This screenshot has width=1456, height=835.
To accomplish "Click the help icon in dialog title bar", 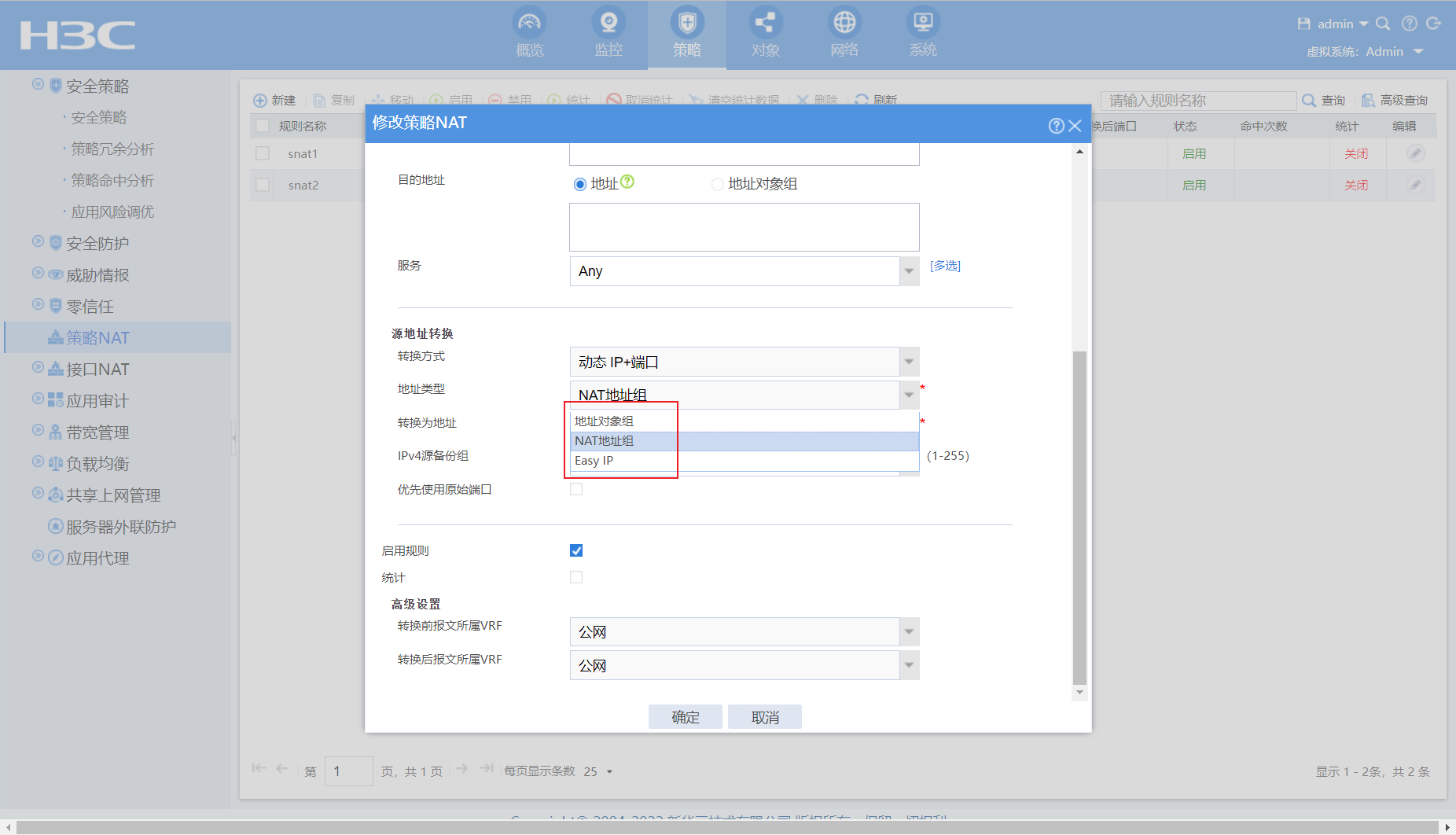I will (1057, 126).
